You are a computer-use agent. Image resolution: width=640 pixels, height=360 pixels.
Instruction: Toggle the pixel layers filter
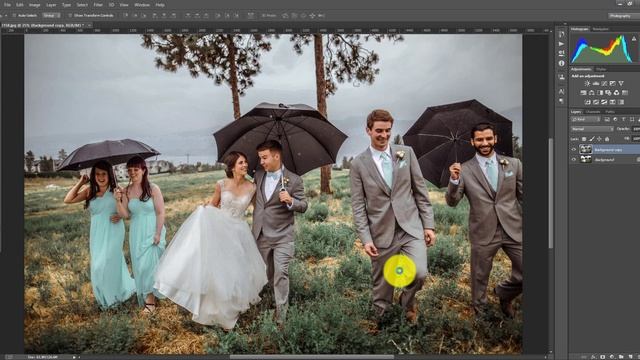pyautogui.click(x=606, y=119)
